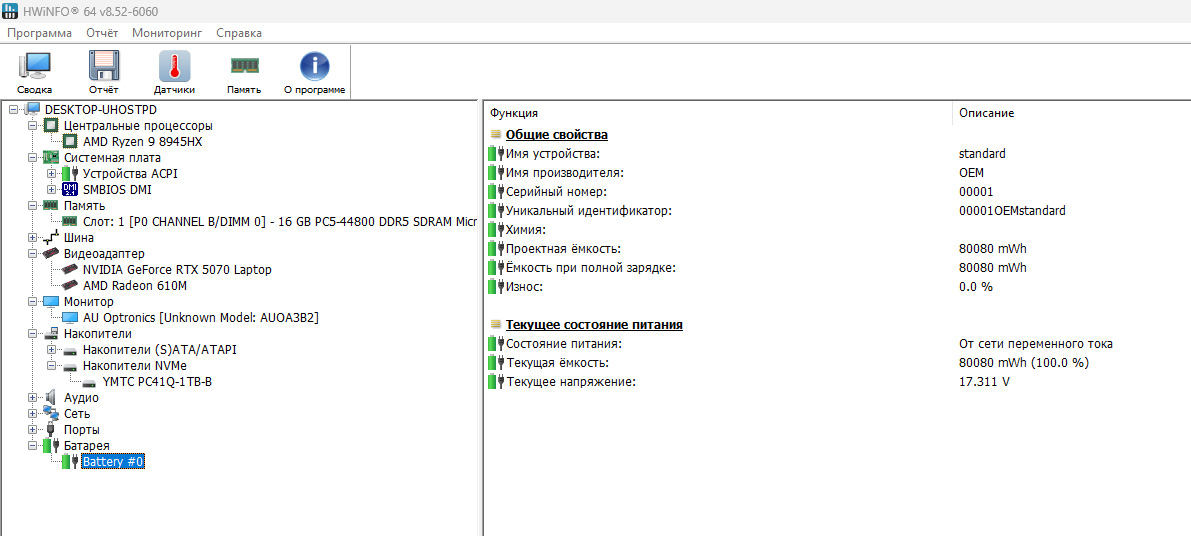Collapse the Батарея battery node

[32, 446]
